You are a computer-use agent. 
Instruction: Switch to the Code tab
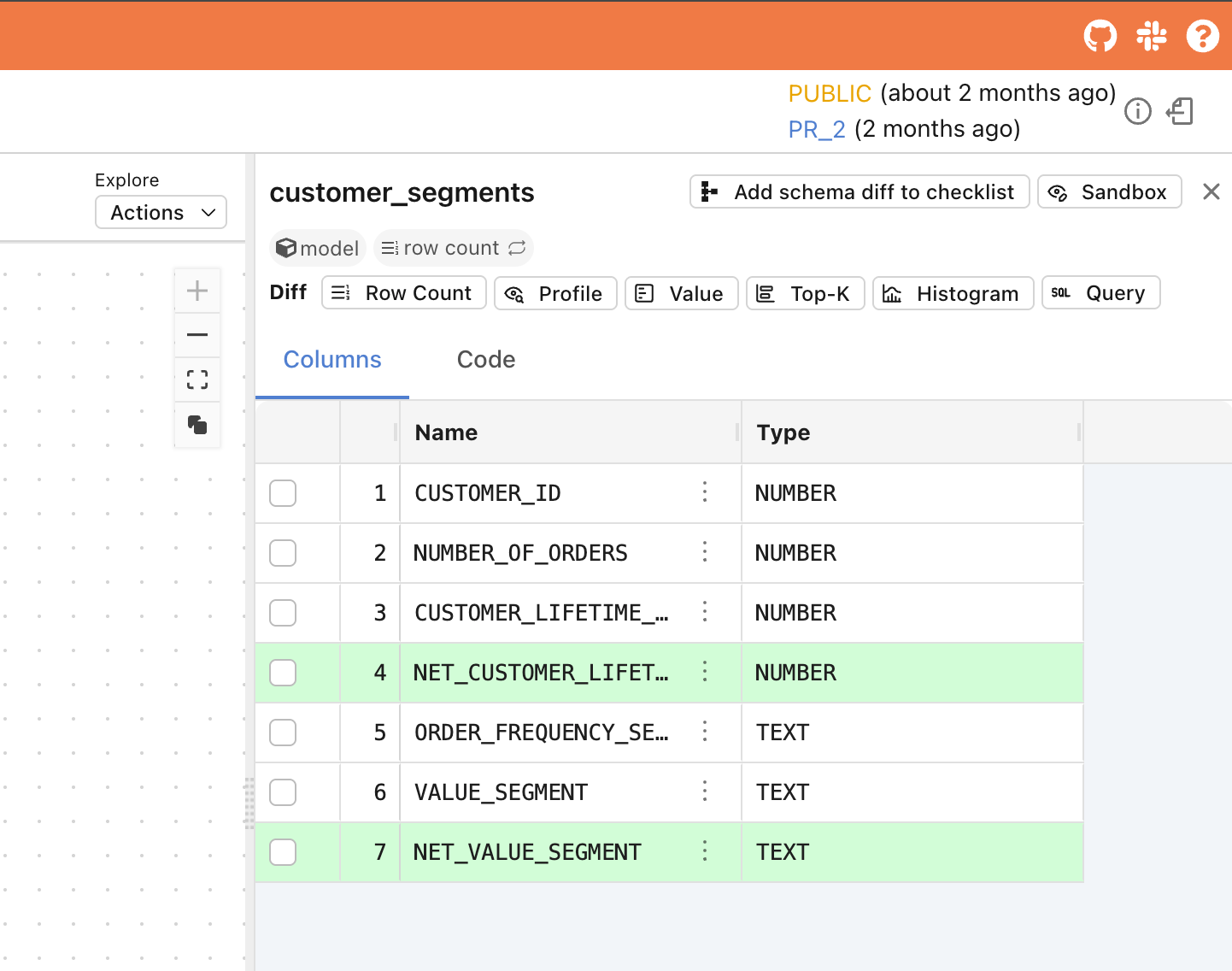[485, 360]
